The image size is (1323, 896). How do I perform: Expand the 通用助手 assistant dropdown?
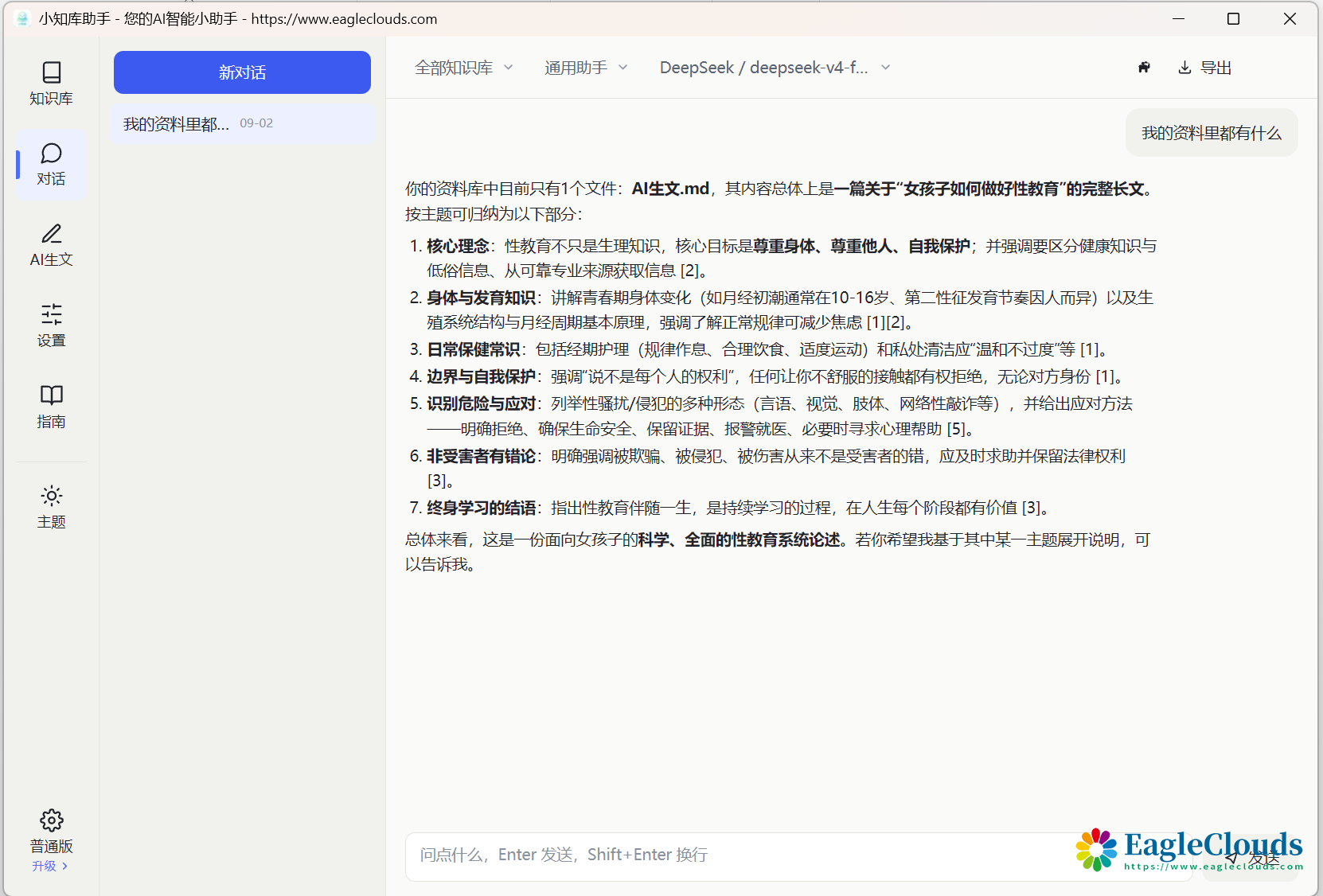[586, 68]
